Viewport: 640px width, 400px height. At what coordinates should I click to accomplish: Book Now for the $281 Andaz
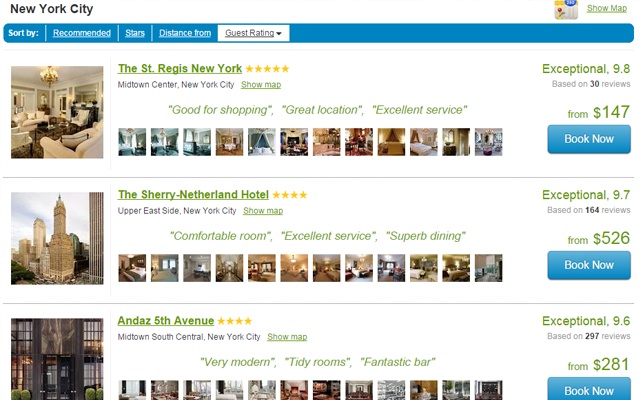589,389
